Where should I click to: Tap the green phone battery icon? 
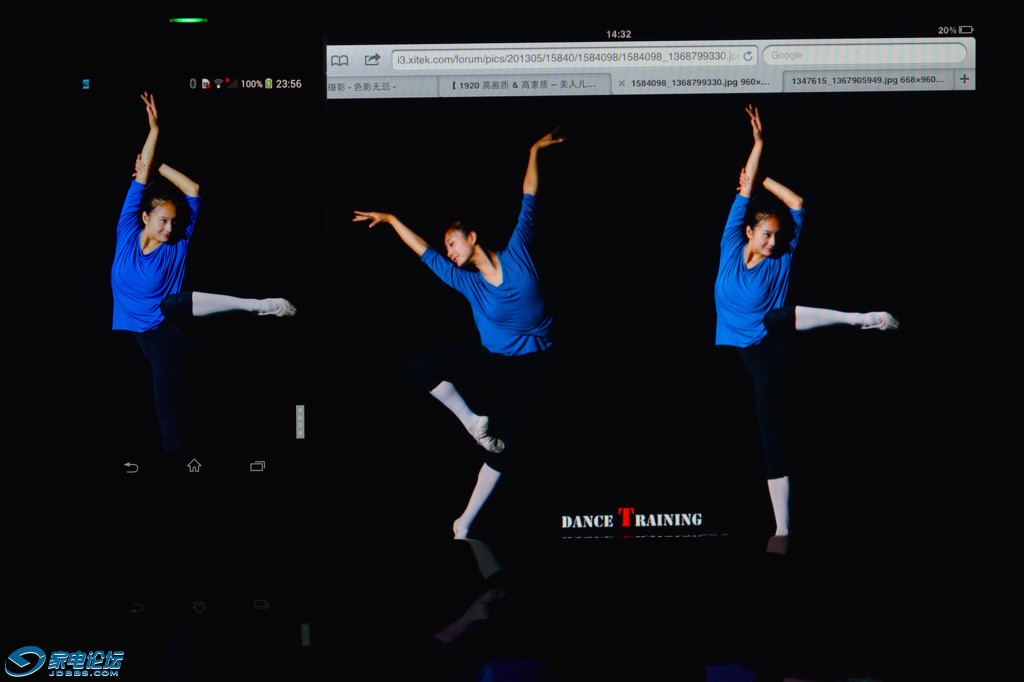(268, 84)
